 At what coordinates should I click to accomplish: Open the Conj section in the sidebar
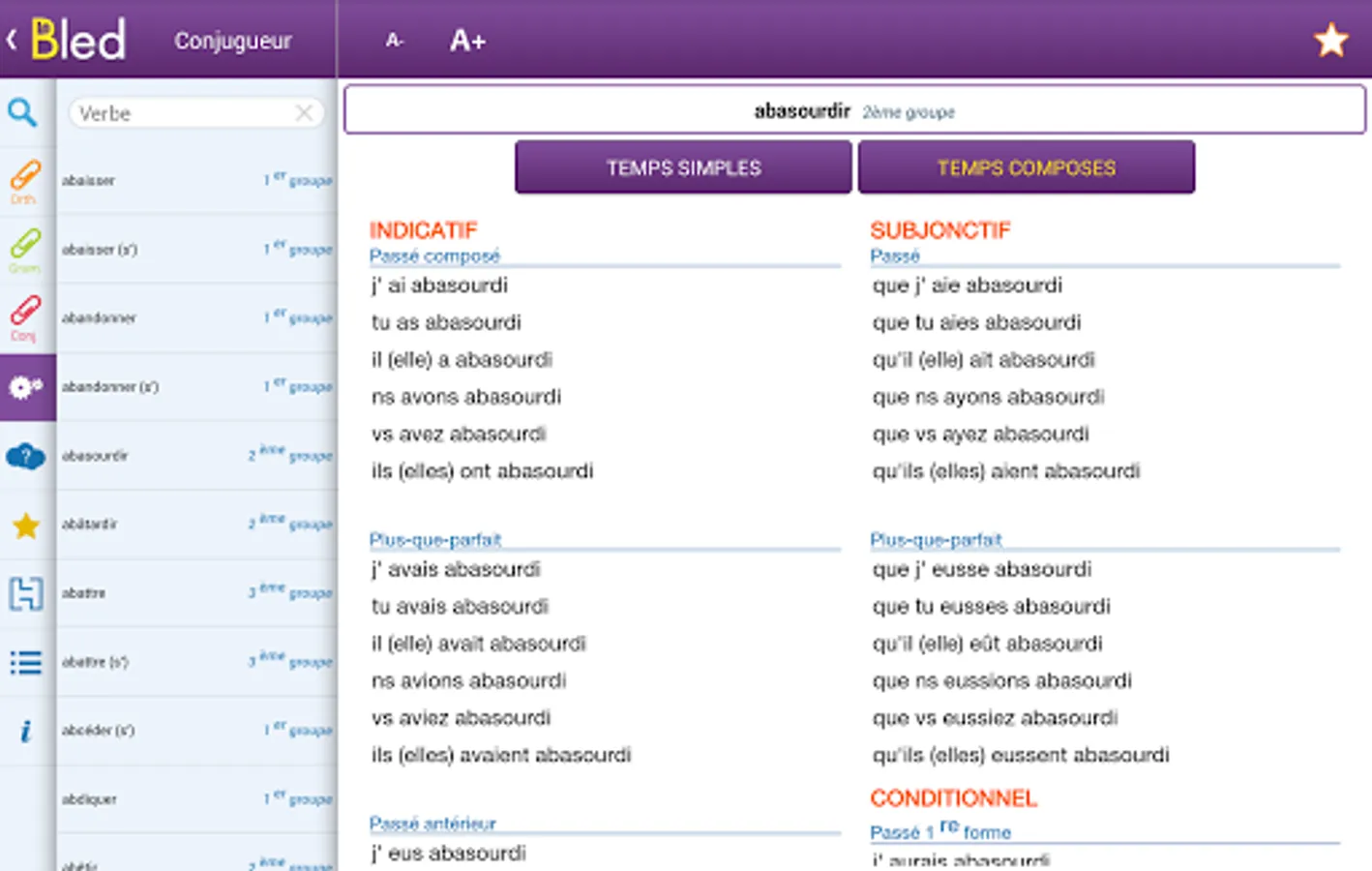(25, 318)
